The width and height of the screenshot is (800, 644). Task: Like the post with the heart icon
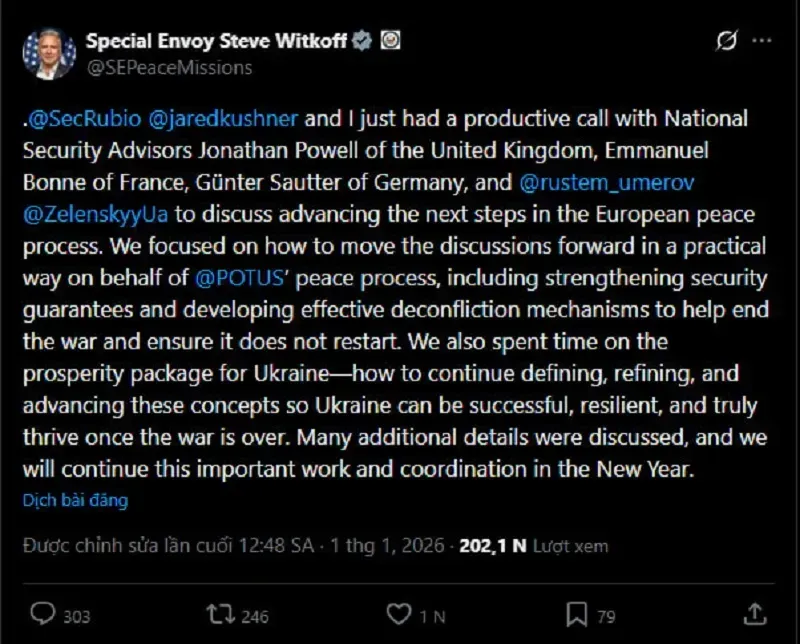pyautogui.click(x=399, y=613)
